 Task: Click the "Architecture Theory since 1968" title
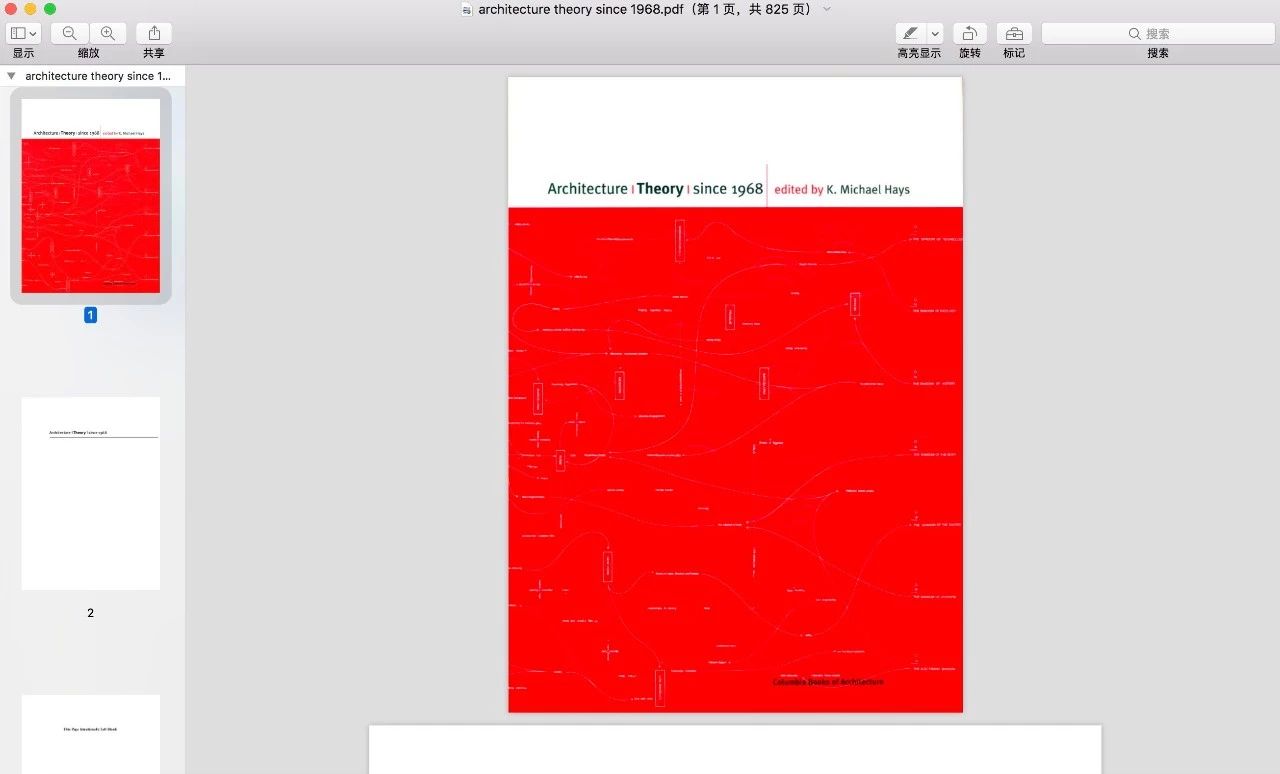(x=655, y=188)
